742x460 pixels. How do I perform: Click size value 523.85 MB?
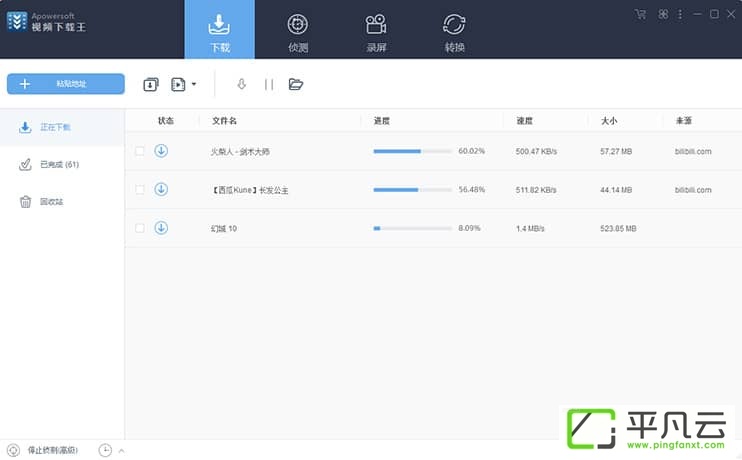pyautogui.click(x=618, y=229)
